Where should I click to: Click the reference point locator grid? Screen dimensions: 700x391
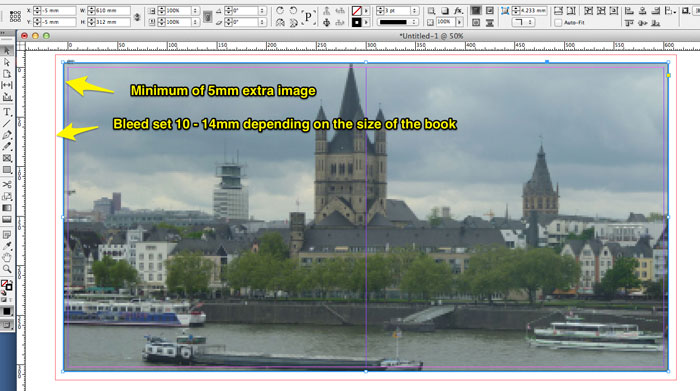click(x=15, y=16)
